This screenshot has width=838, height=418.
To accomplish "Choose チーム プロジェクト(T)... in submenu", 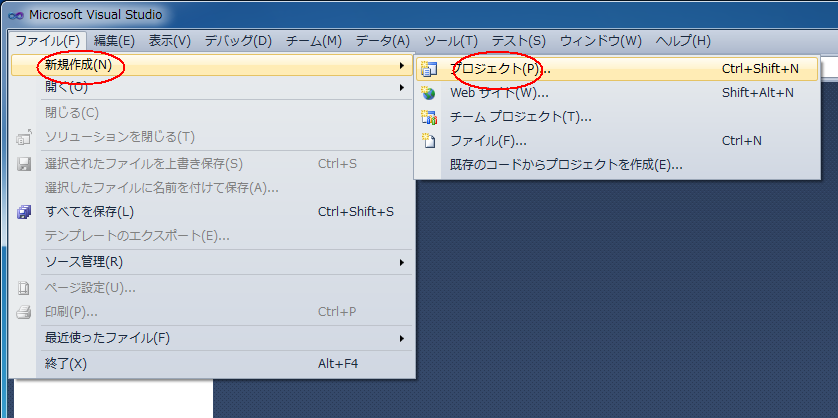I will tap(617, 117).
